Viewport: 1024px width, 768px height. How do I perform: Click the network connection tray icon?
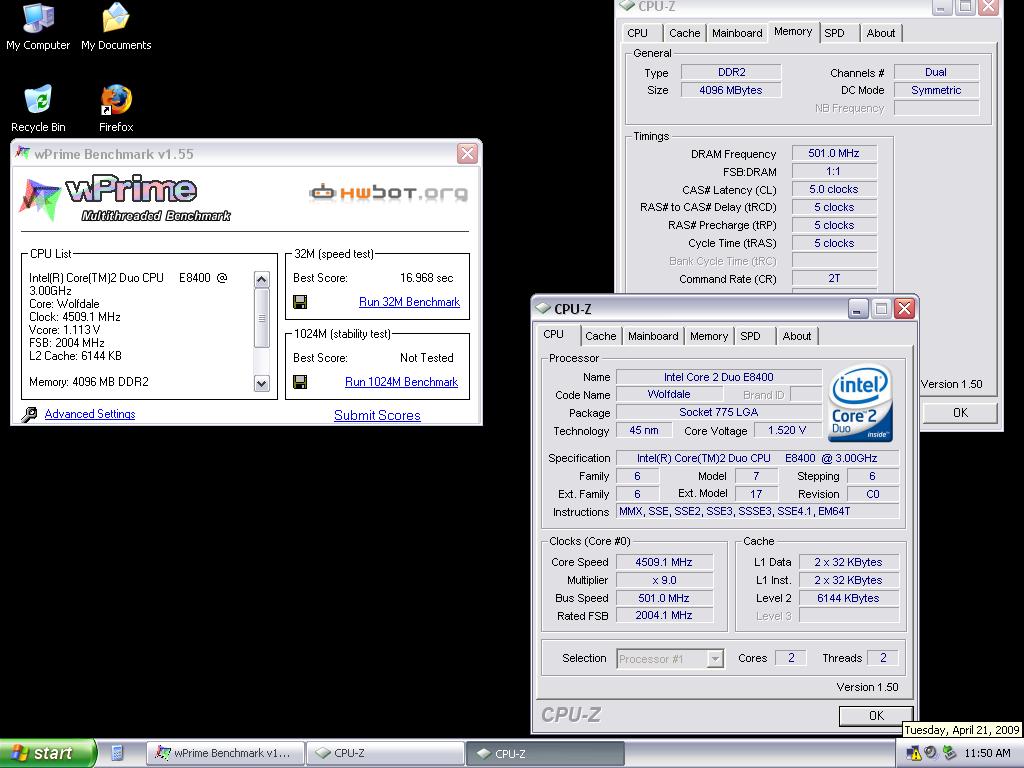coord(949,753)
